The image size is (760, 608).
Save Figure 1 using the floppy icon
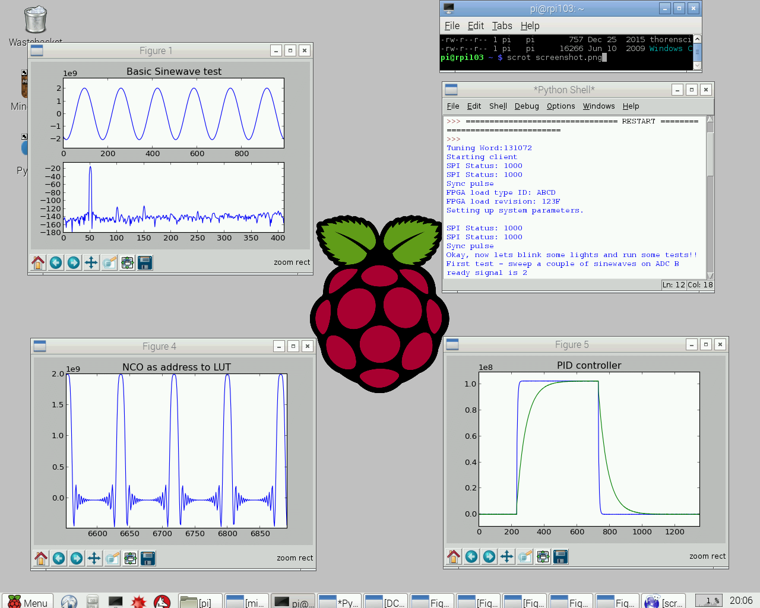[145, 263]
